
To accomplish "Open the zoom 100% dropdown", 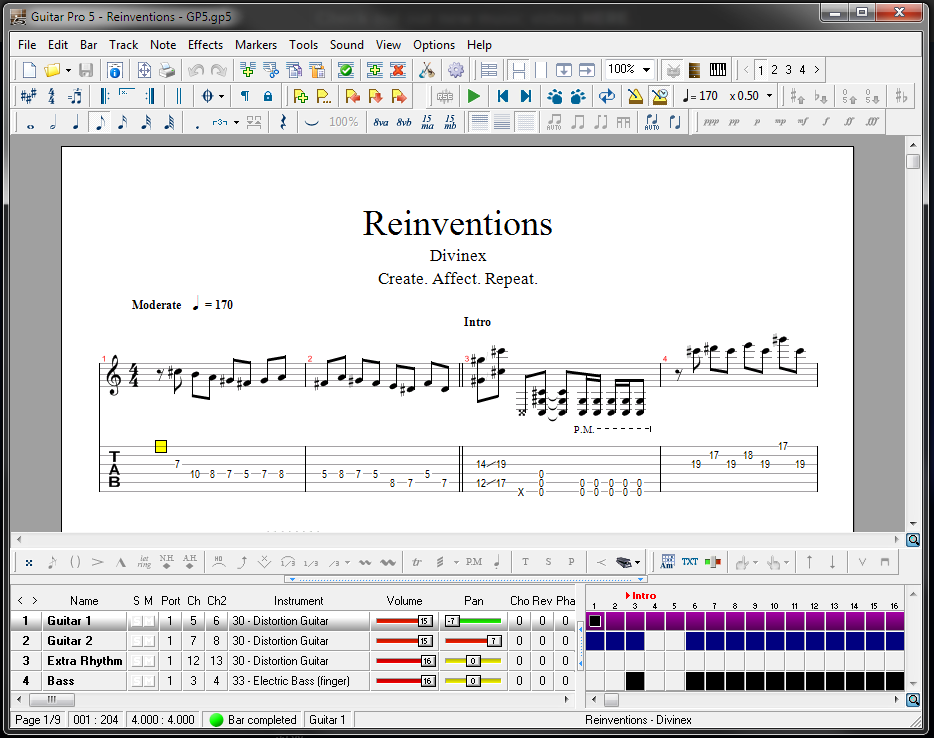I will click(x=647, y=70).
